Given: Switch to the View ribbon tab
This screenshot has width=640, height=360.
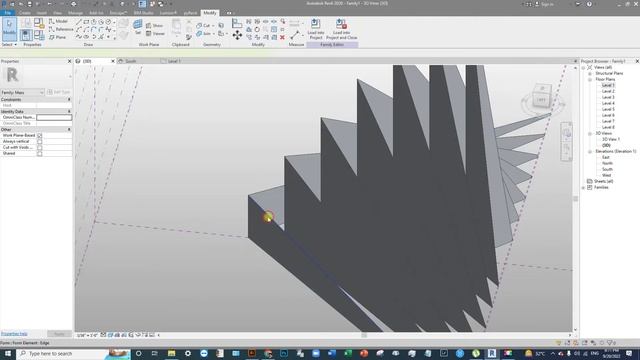Looking at the screenshot, I should [x=57, y=13].
